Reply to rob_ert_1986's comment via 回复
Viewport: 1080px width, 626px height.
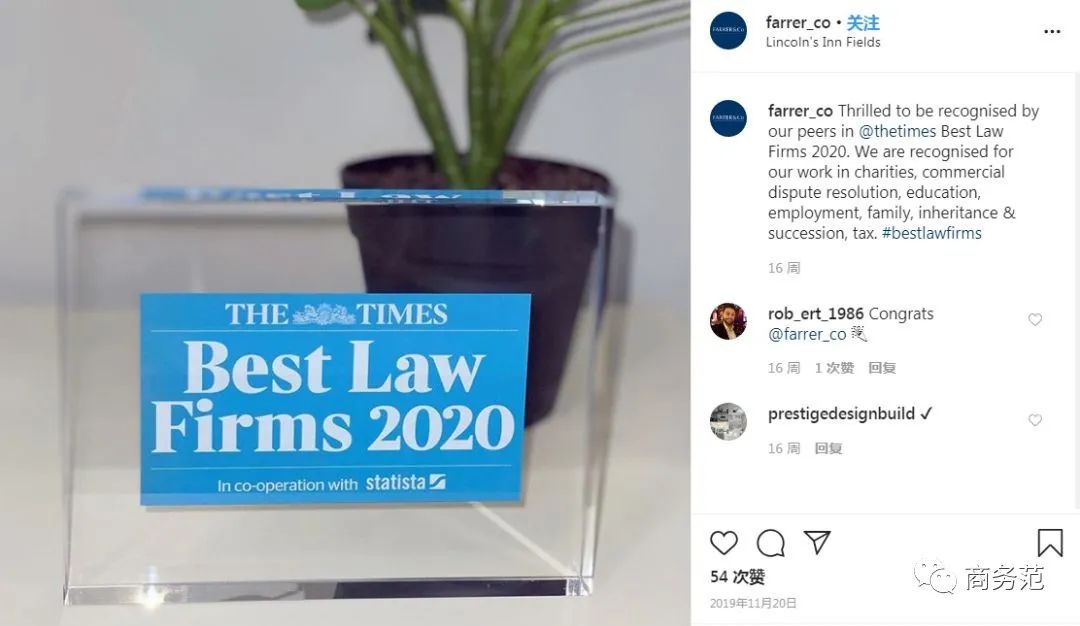[882, 368]
